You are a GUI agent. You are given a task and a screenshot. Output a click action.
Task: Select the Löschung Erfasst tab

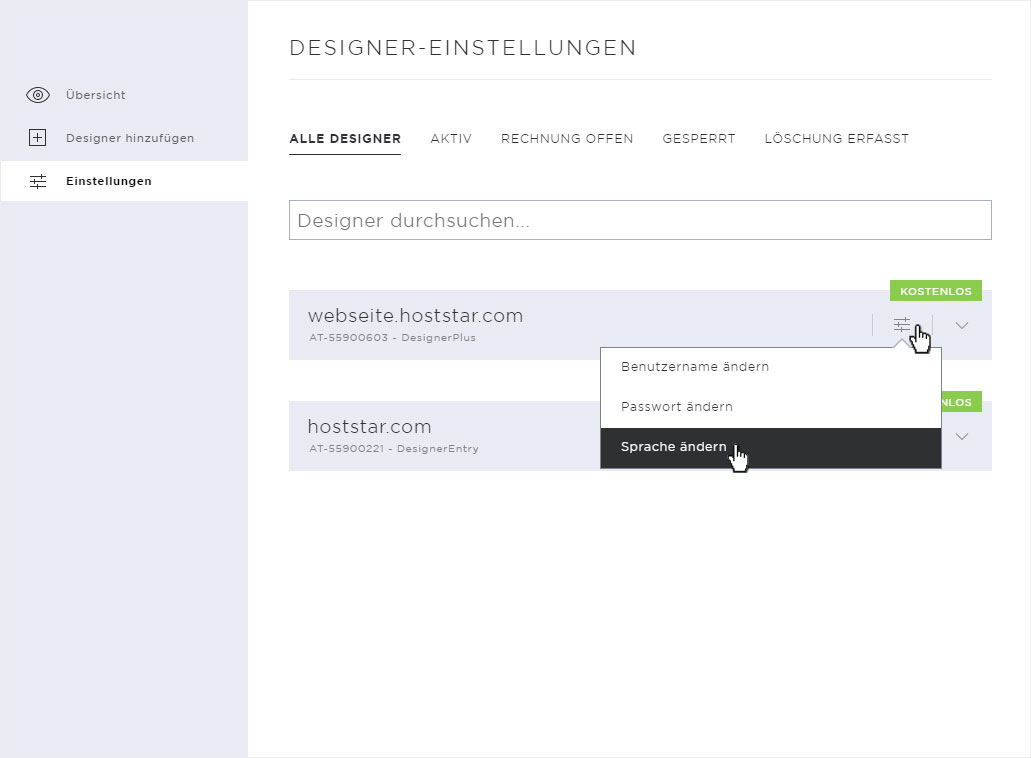tap(836, 139)
